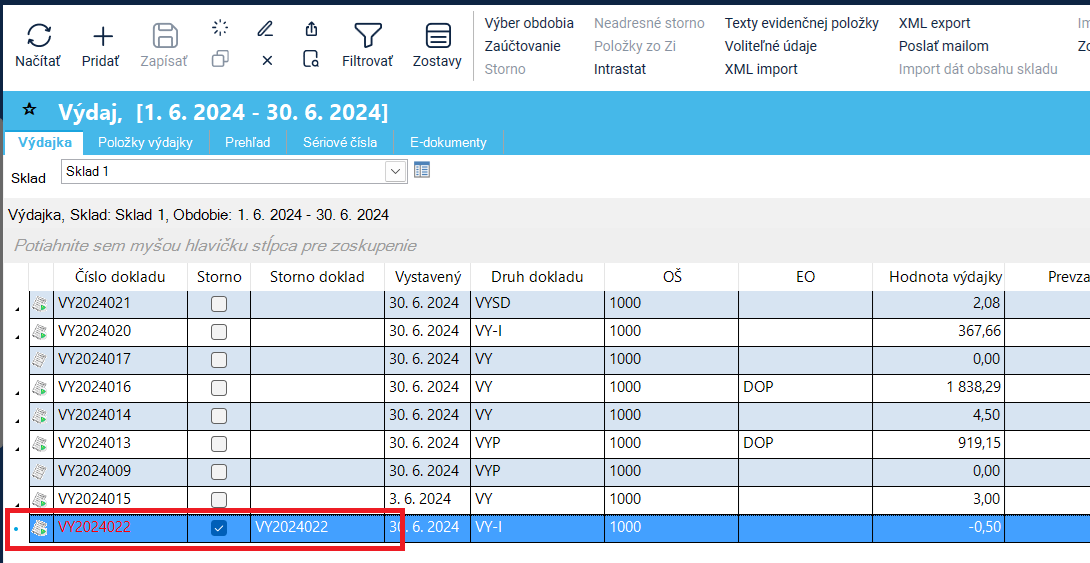Click XML export command
Viewport: 1090px width, 563px height.
click(x=934, y=23)
